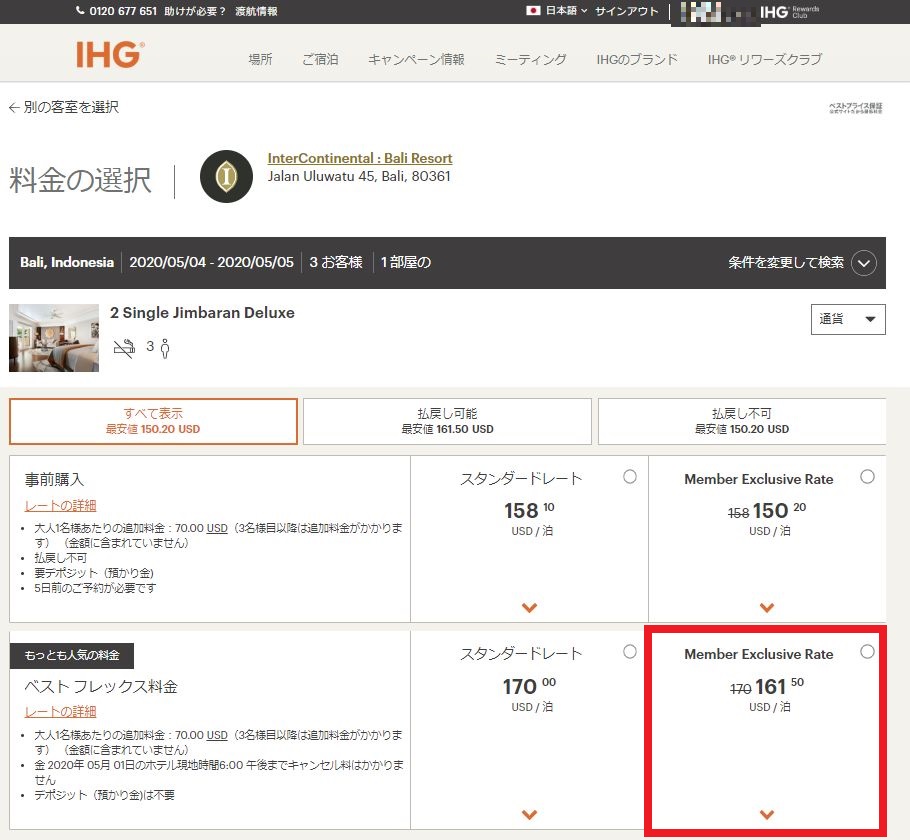Switch to the 払戻し不可 tab

click(742, 421)
